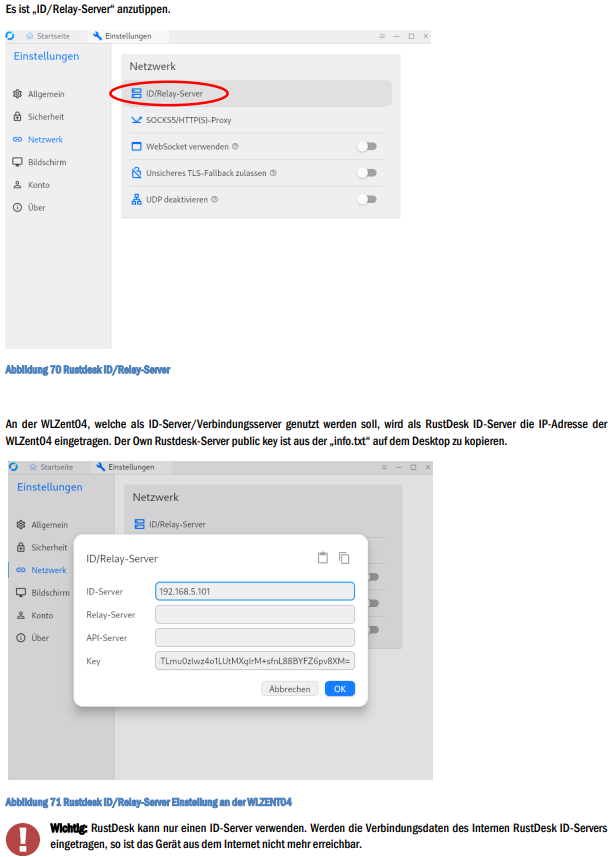
Task: Click 'Einstellungen' heading in Figure 70 sidebar
Action: pyautogui.click(x=46, y=56)
